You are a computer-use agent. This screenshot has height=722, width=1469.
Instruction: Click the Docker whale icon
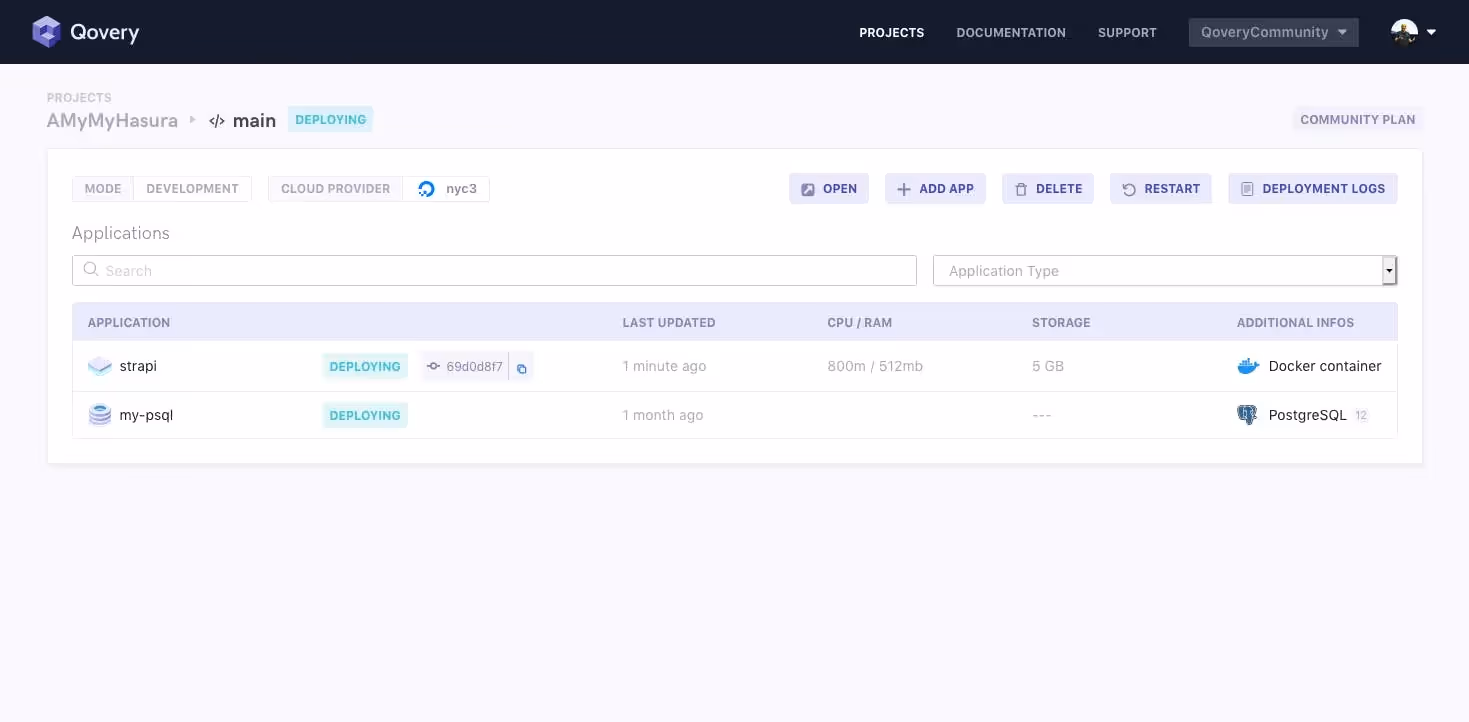pos(1247,366)
